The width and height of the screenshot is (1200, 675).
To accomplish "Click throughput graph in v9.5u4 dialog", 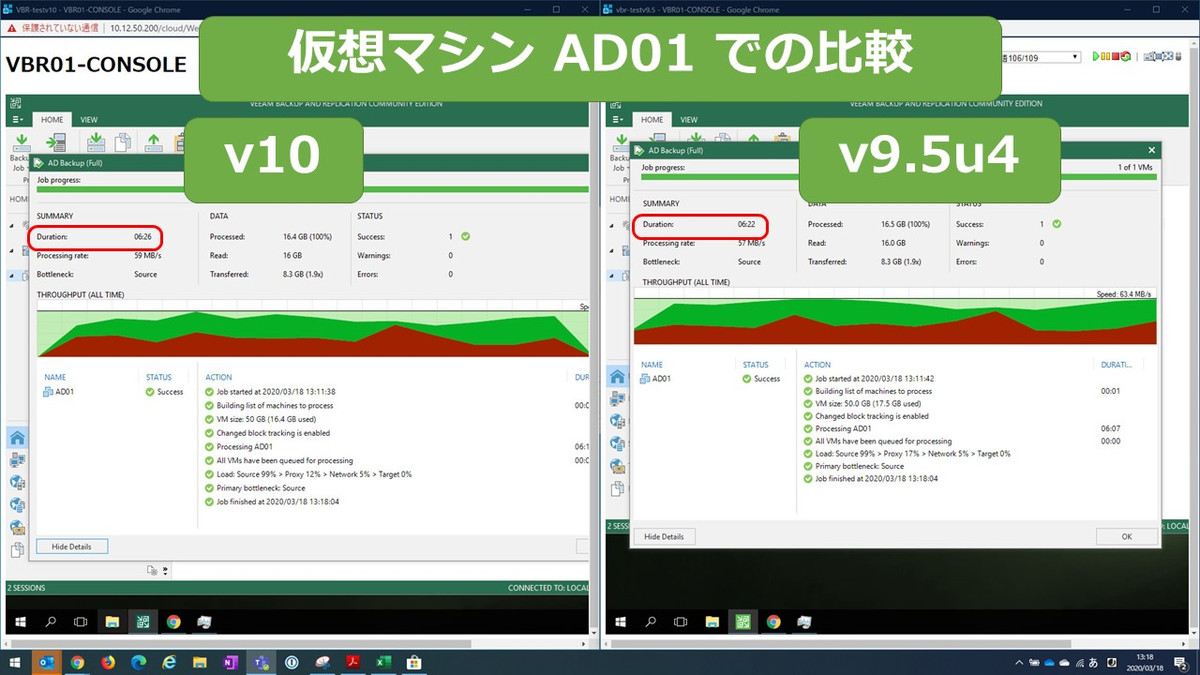I will click(x=895, y=321).
